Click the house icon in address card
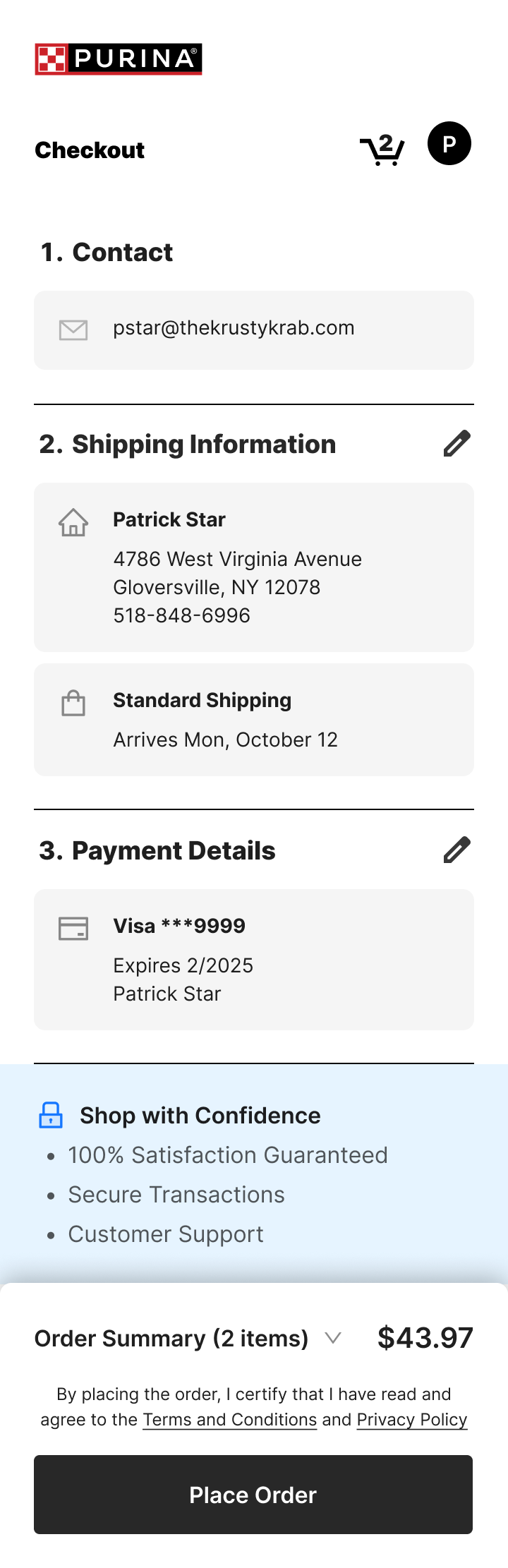Screen dimensions: 508x1568 click(73, 523)
